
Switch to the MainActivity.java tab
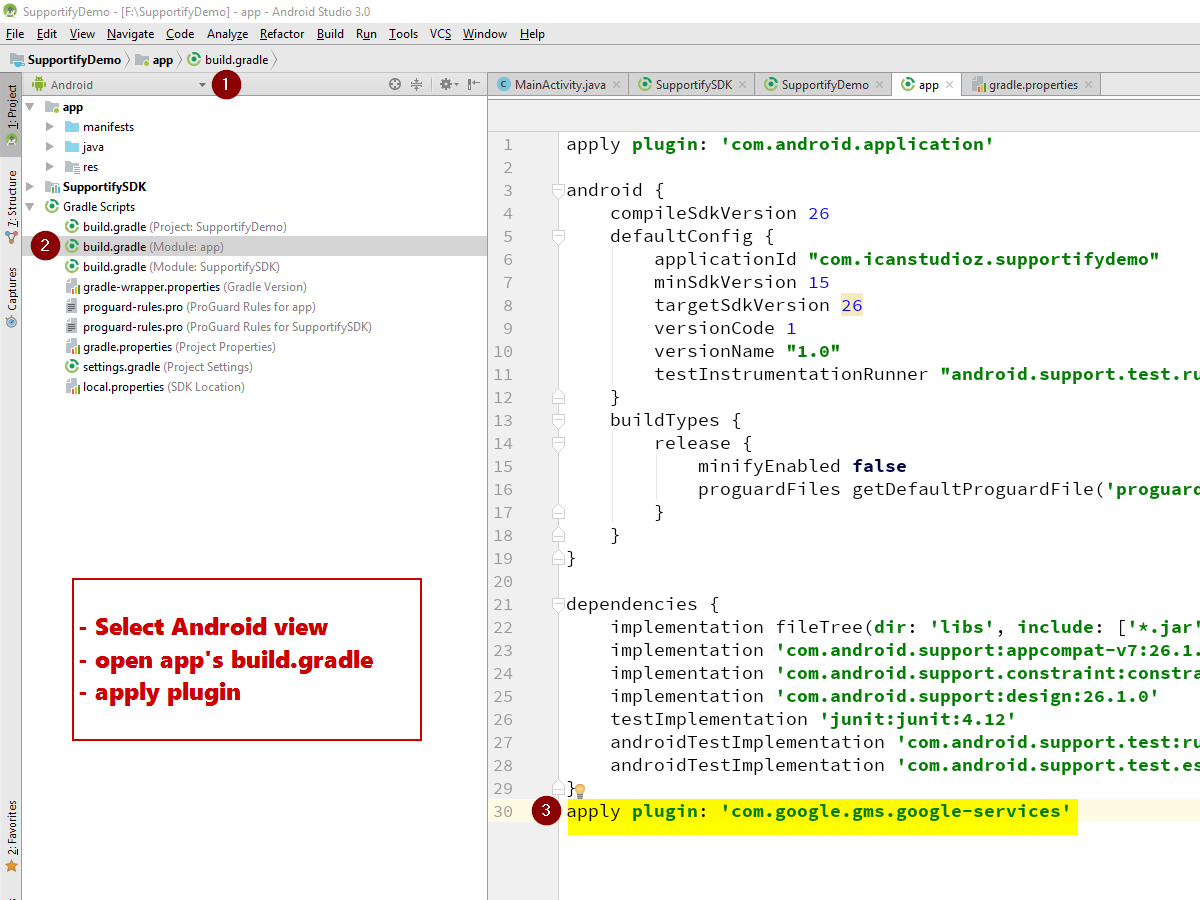click(559, 85)
